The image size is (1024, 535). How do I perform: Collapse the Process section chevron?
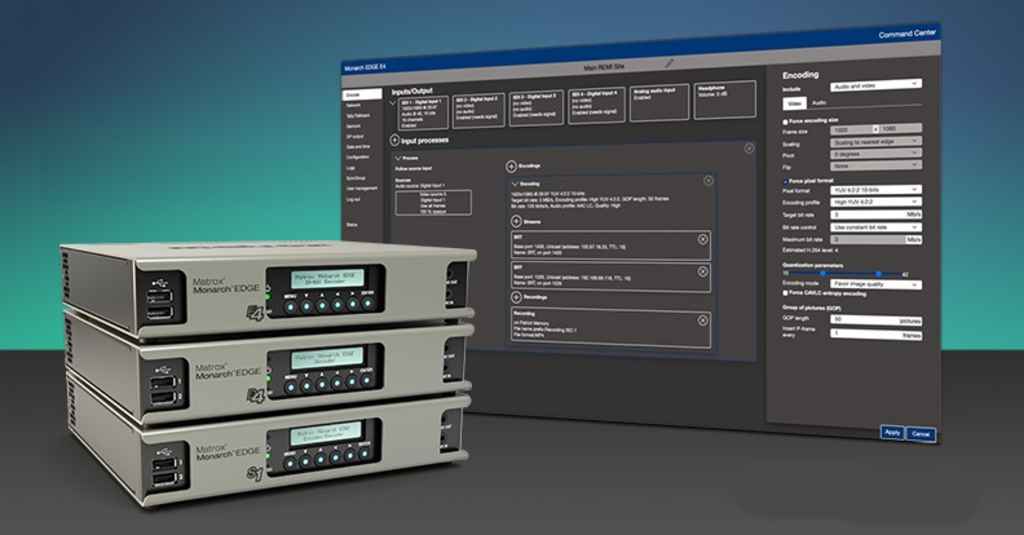click(x=398, y=158)
